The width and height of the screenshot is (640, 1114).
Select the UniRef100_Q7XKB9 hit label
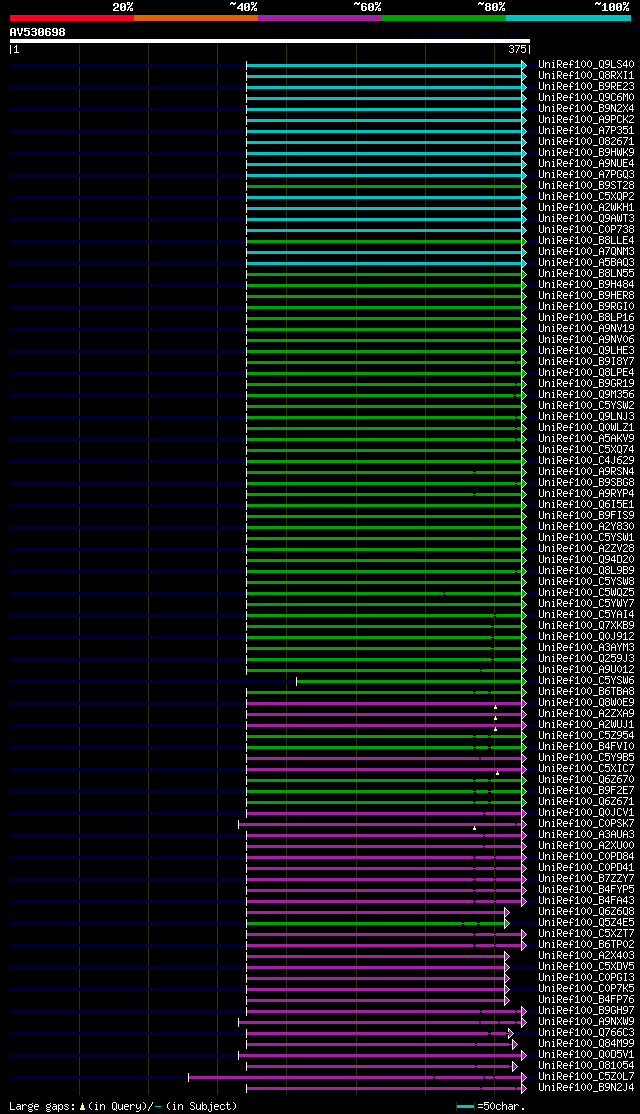586,626
